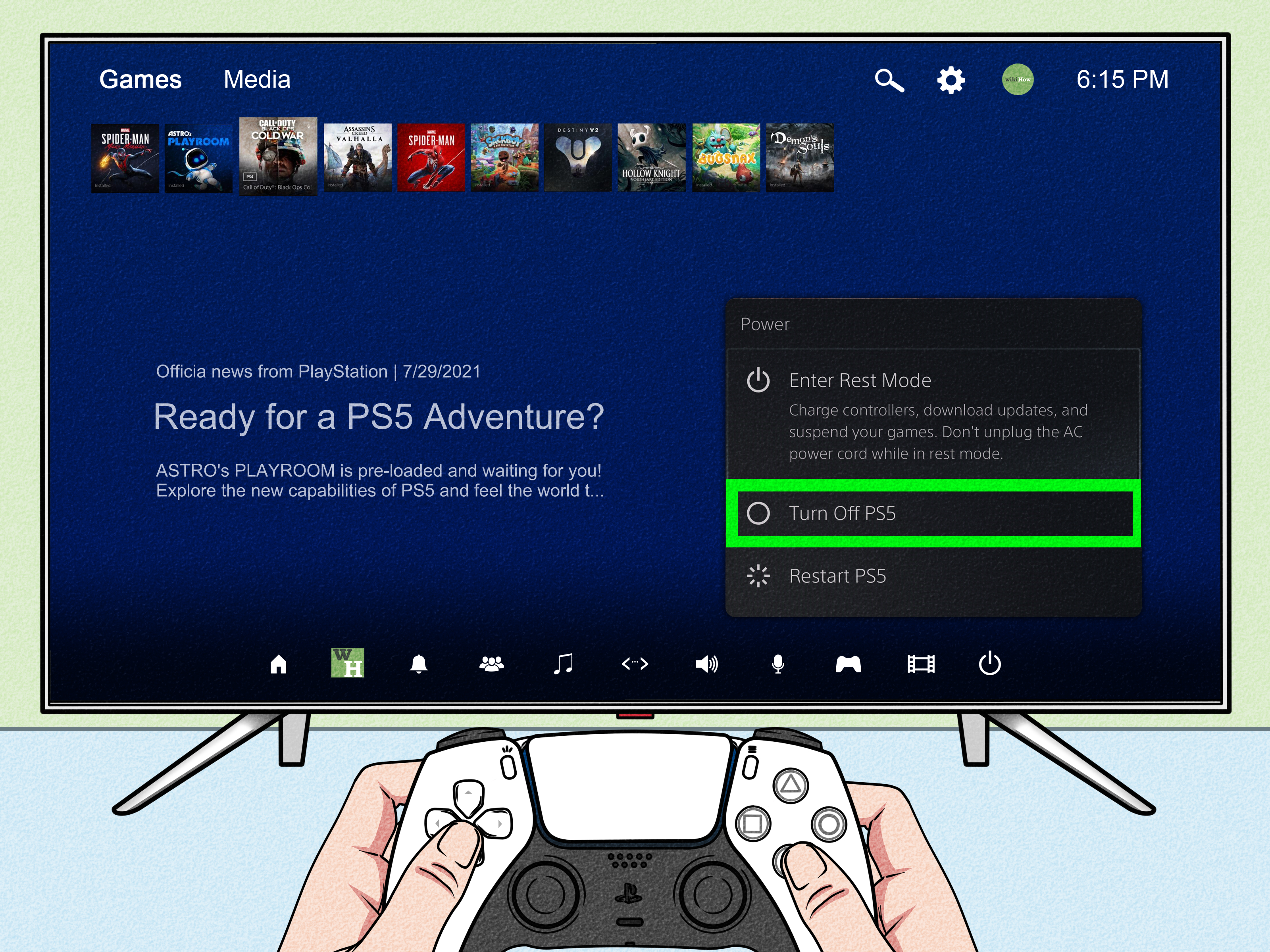
Task: Select the Home icon in control center
Action: 279,664
